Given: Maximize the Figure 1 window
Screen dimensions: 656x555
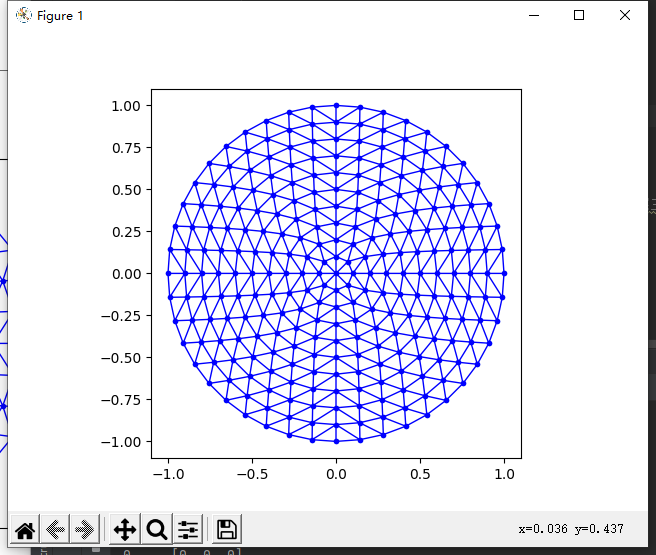Looking at the screenshot, I should 579,15.
